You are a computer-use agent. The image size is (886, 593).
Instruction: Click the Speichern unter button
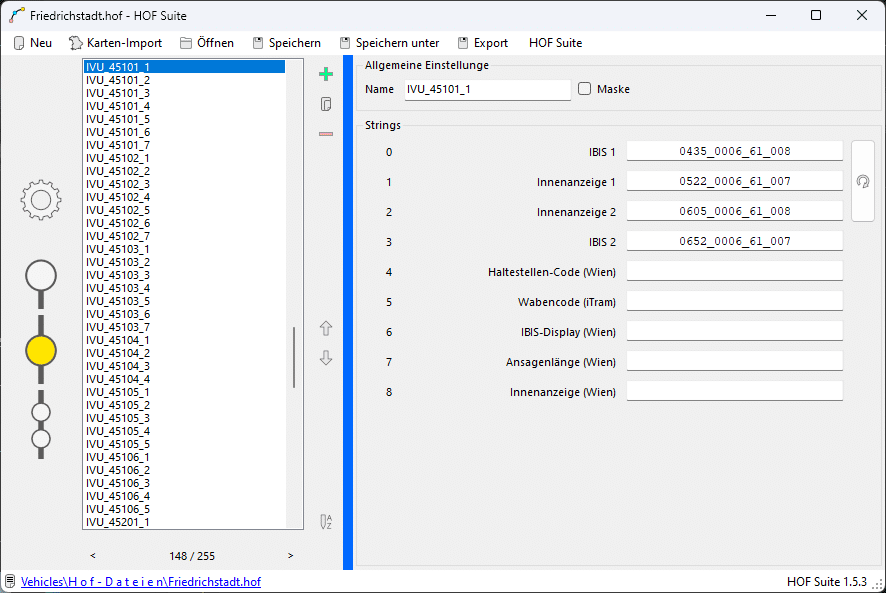click(389, 43)
